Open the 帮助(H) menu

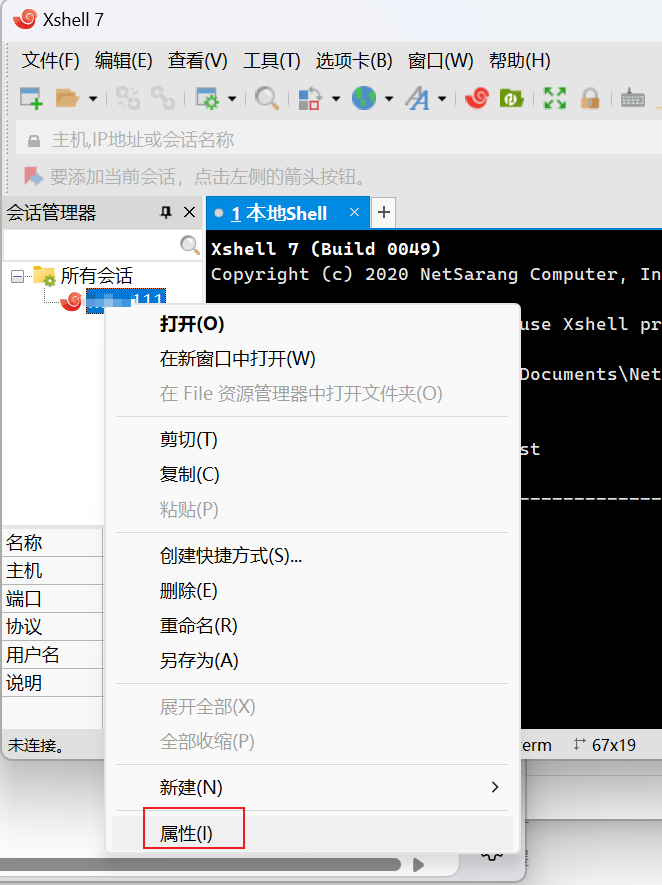pos(519,60)
